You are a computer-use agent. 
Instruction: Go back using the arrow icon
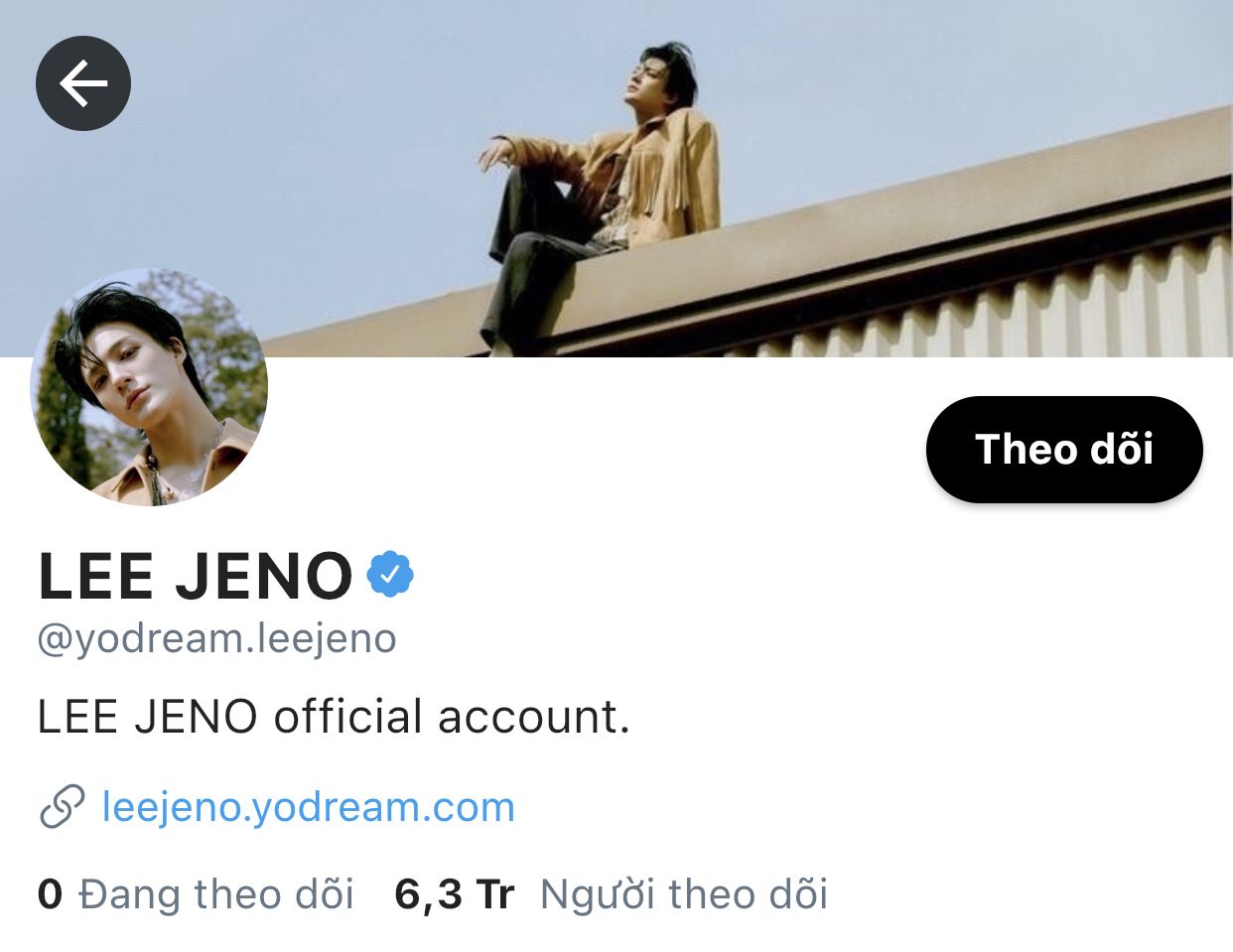pyautogui.click(x=83, y=83)
